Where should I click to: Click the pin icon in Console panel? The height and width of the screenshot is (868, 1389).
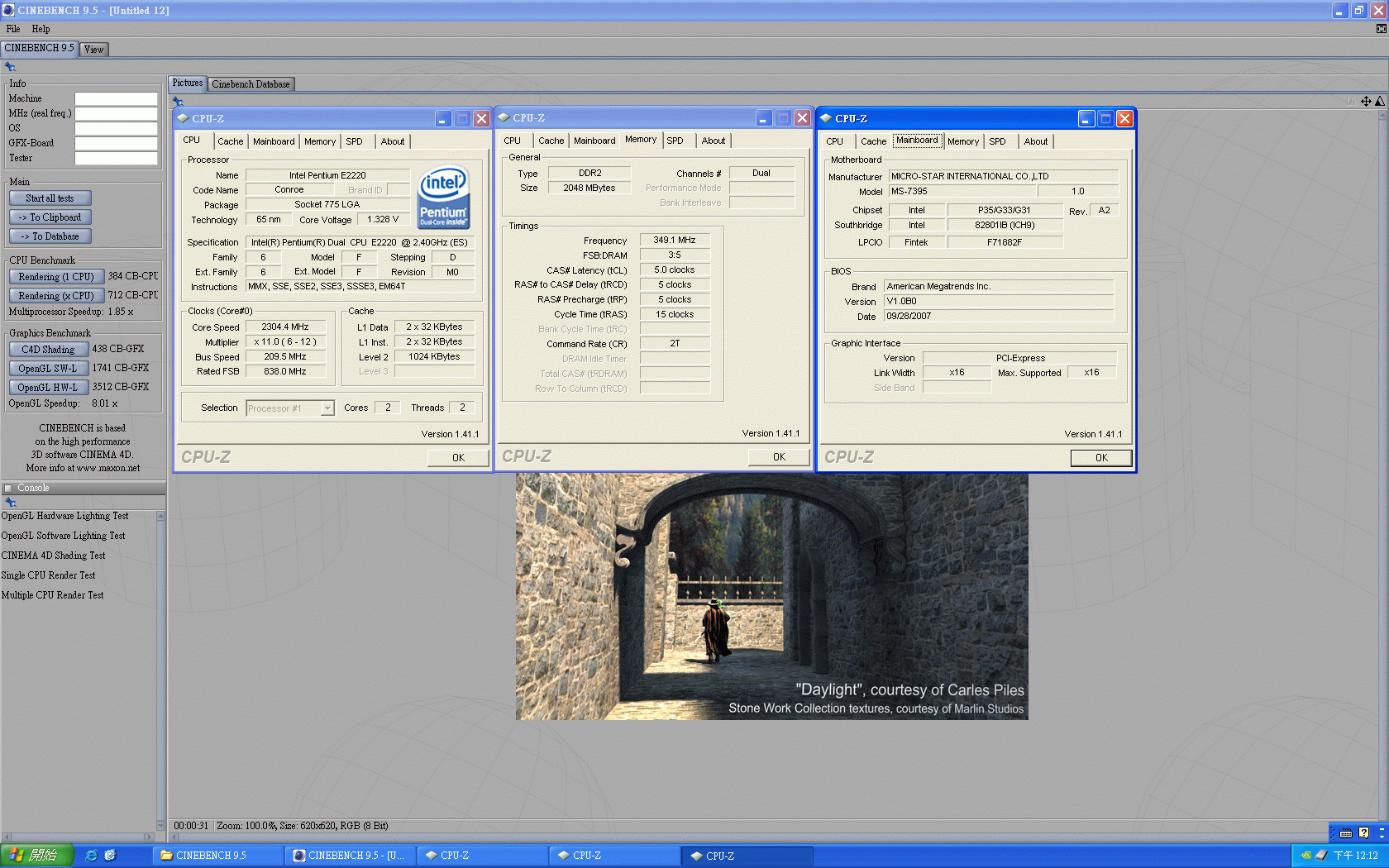(x=10, y=502)
